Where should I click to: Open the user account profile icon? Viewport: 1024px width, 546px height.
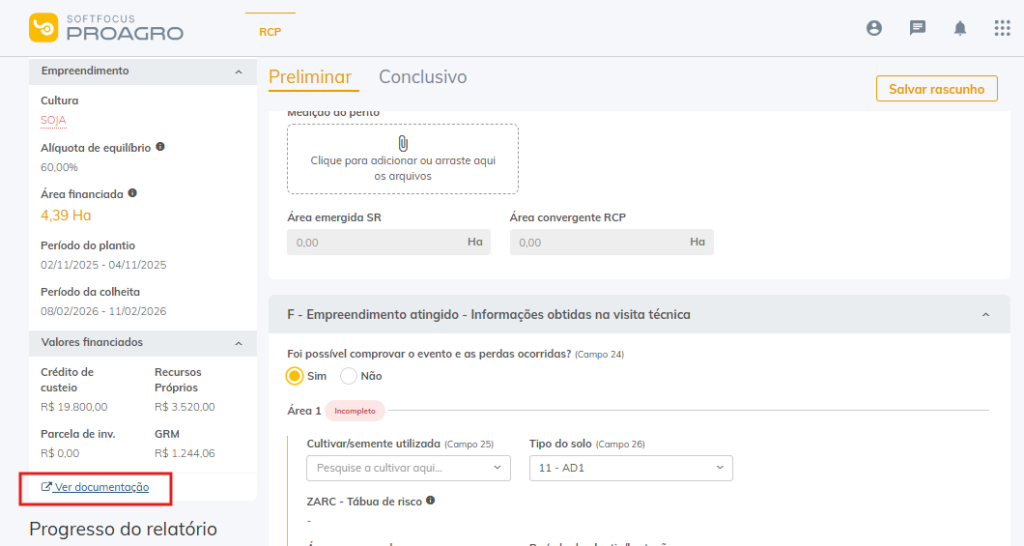pos(874,28)
